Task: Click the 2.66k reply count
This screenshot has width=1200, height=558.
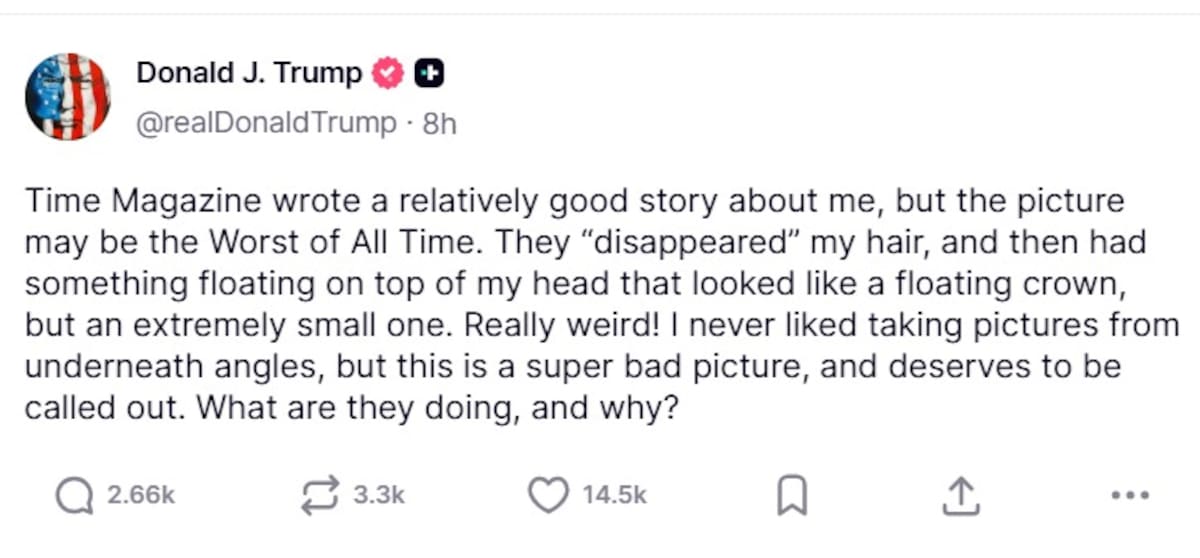Action: pos(141,495)
